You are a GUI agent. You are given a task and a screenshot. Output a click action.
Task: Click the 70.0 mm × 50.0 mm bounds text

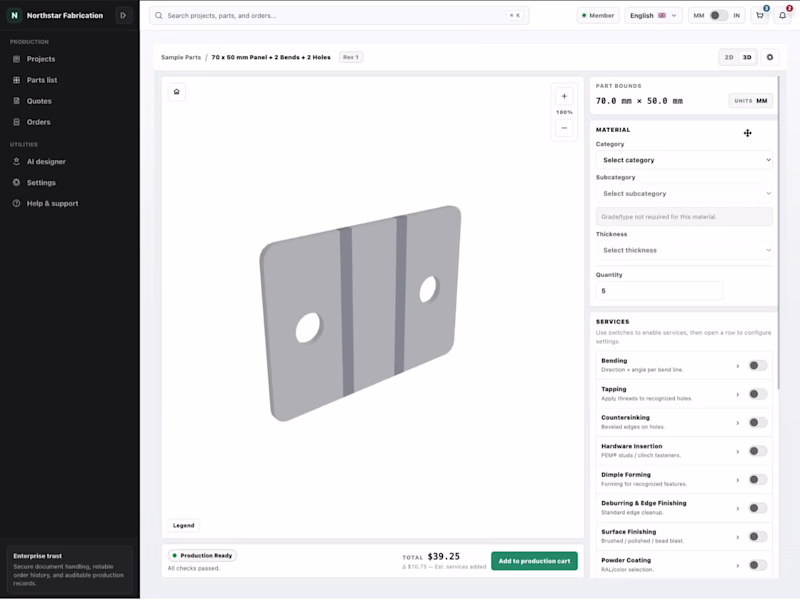point(639,101)
